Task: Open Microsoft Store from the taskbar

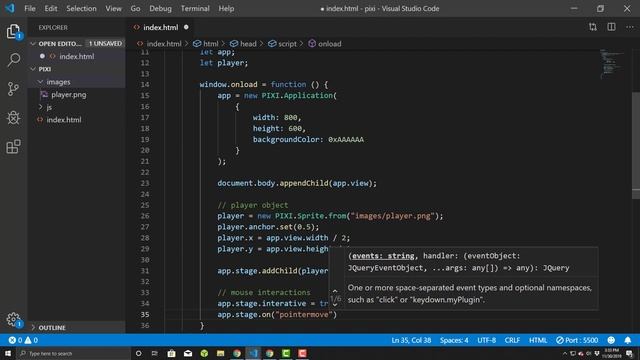Action: [x=171, y=353]
